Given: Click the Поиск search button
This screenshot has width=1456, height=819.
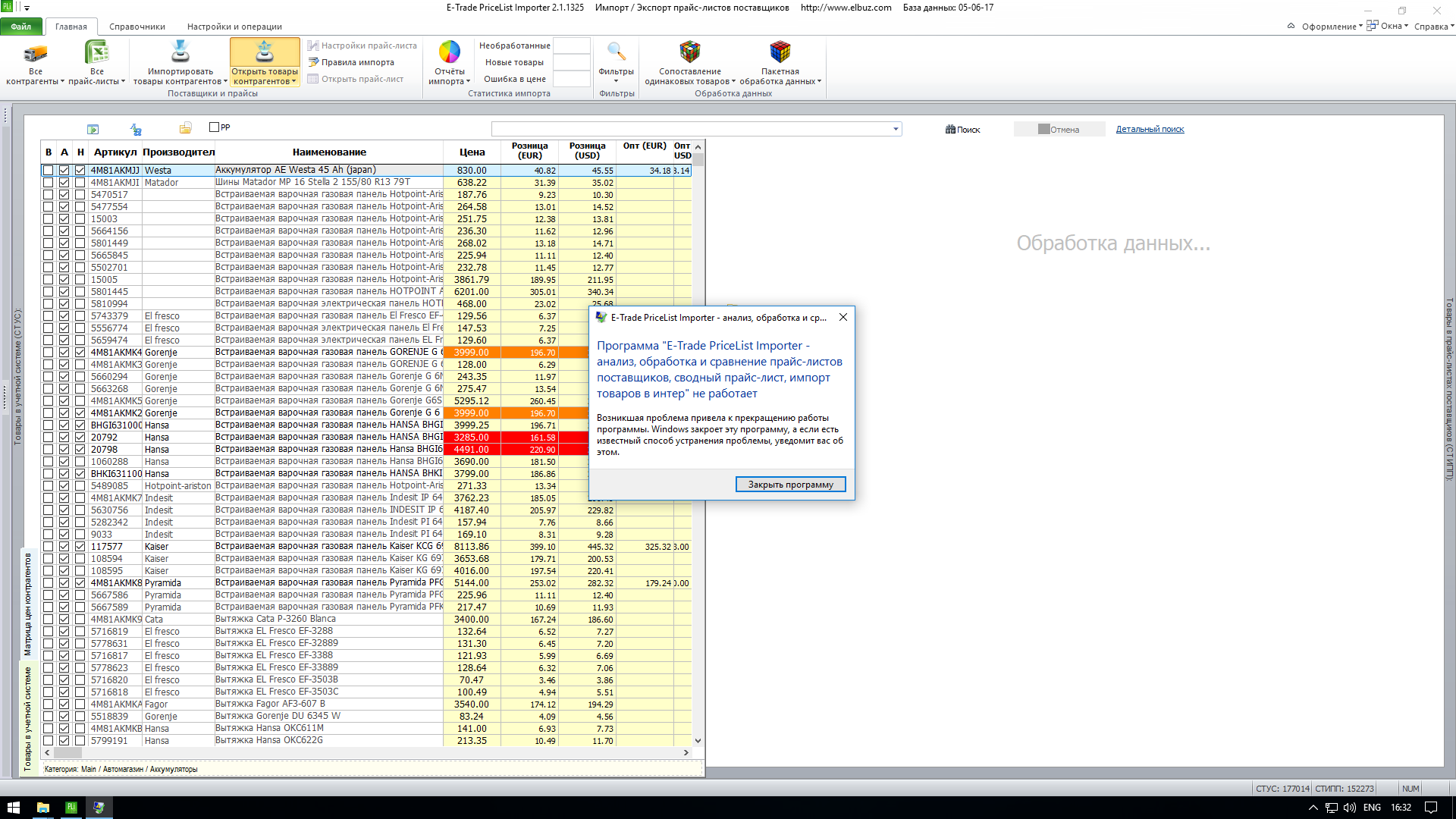Looking at the screenshot, I should pos(963,130).
